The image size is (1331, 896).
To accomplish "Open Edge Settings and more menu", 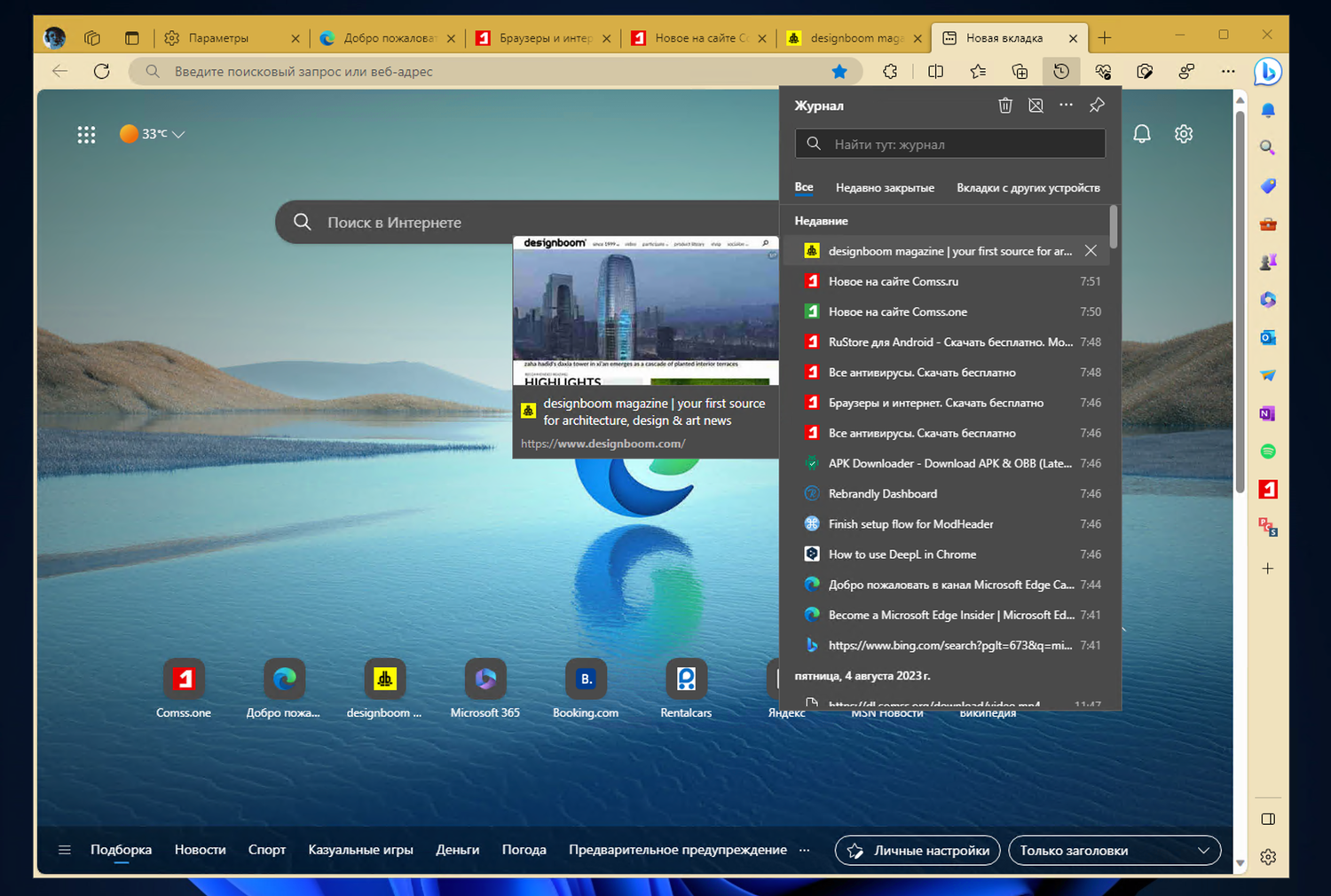I will [x=1228, y=72].
